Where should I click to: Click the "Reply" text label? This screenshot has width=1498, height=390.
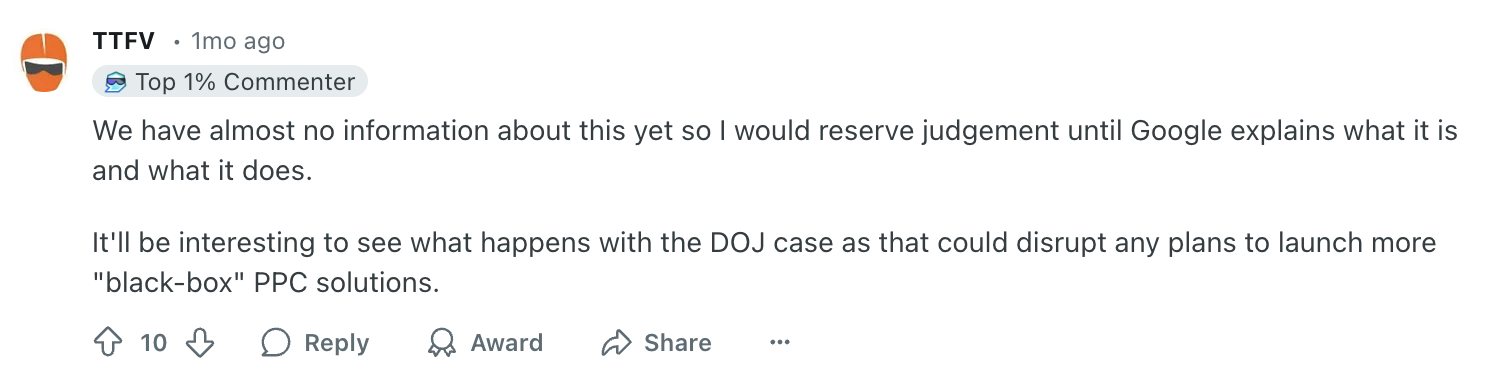(337, 343)
